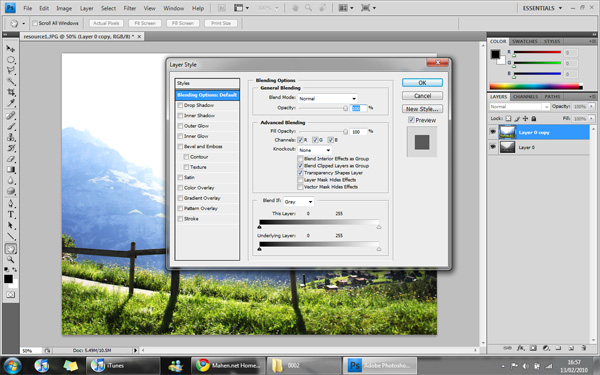Open the Blend Mode dropdown in dialog
600x375 pixels.
point(328,98)
